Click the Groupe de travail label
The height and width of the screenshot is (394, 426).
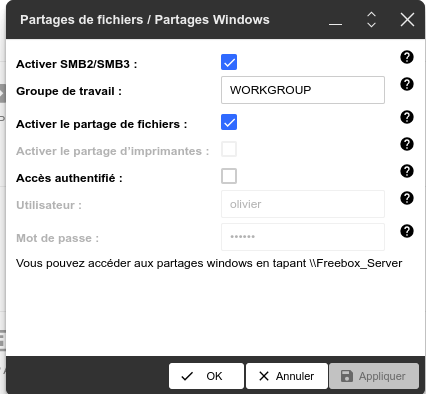(x=69, y=91)
